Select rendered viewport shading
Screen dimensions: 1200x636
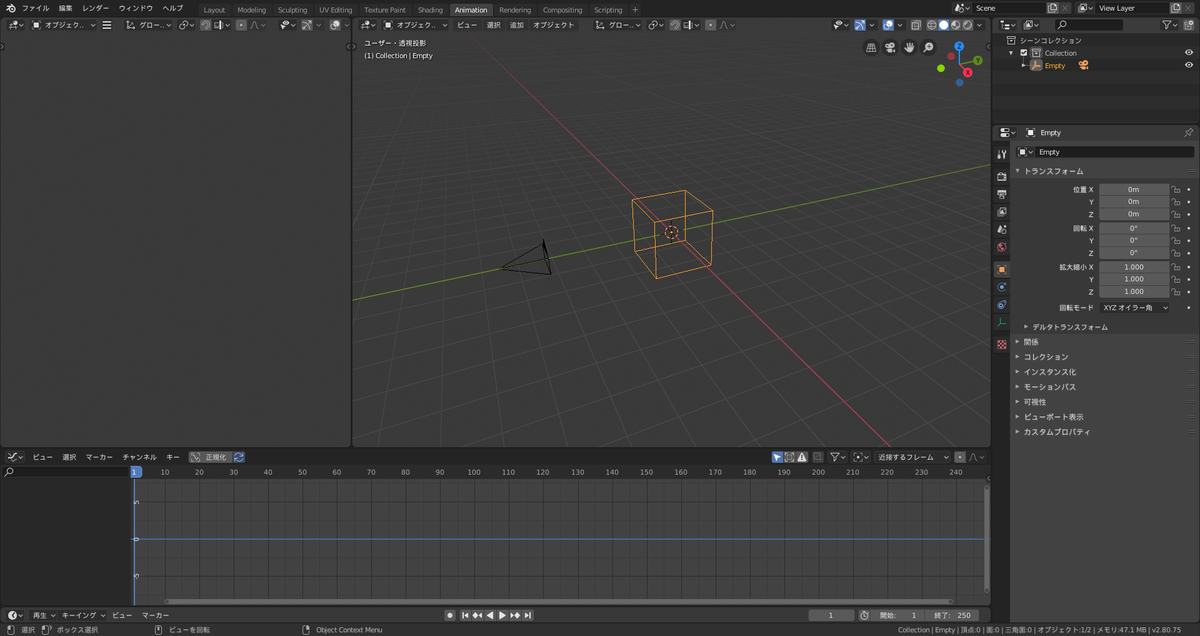coord(967,25)
